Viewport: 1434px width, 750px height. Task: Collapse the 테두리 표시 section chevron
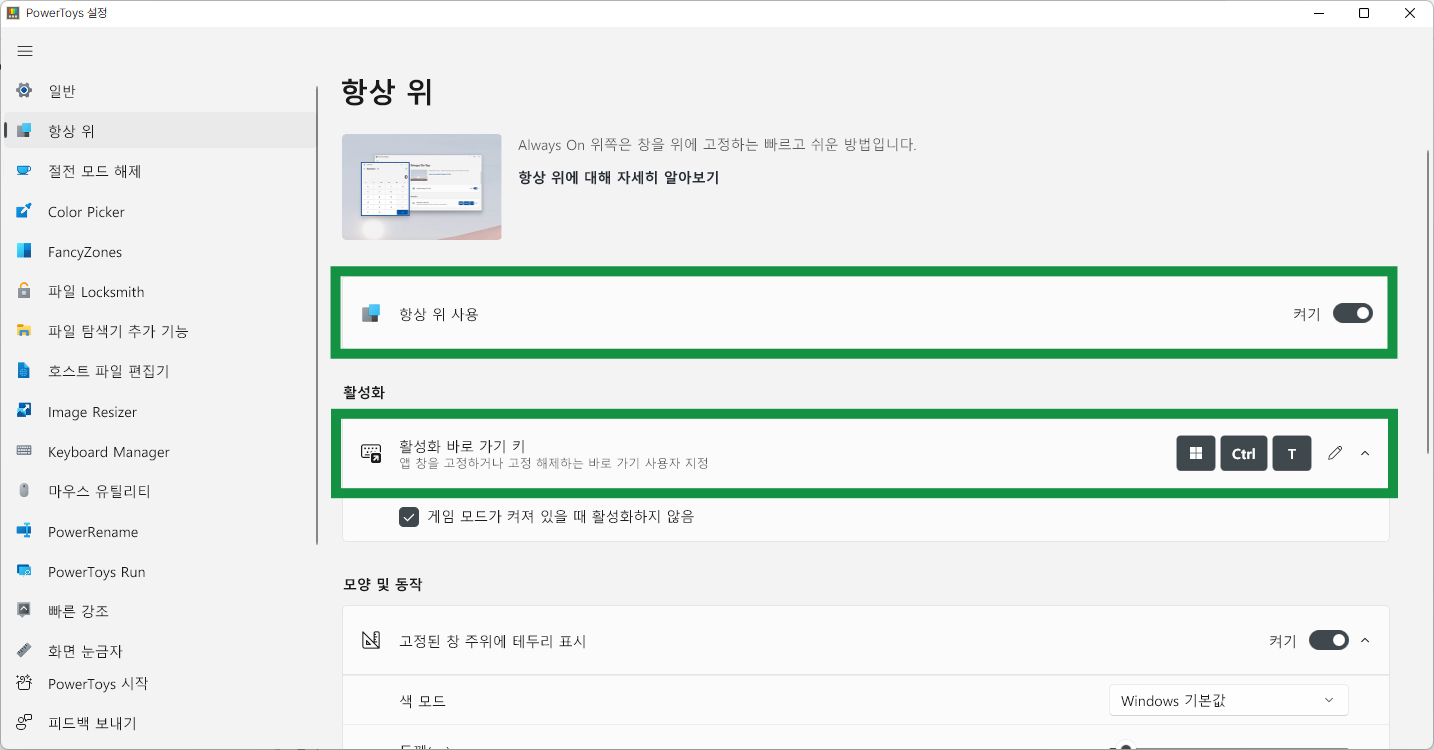pos(1365,640)
